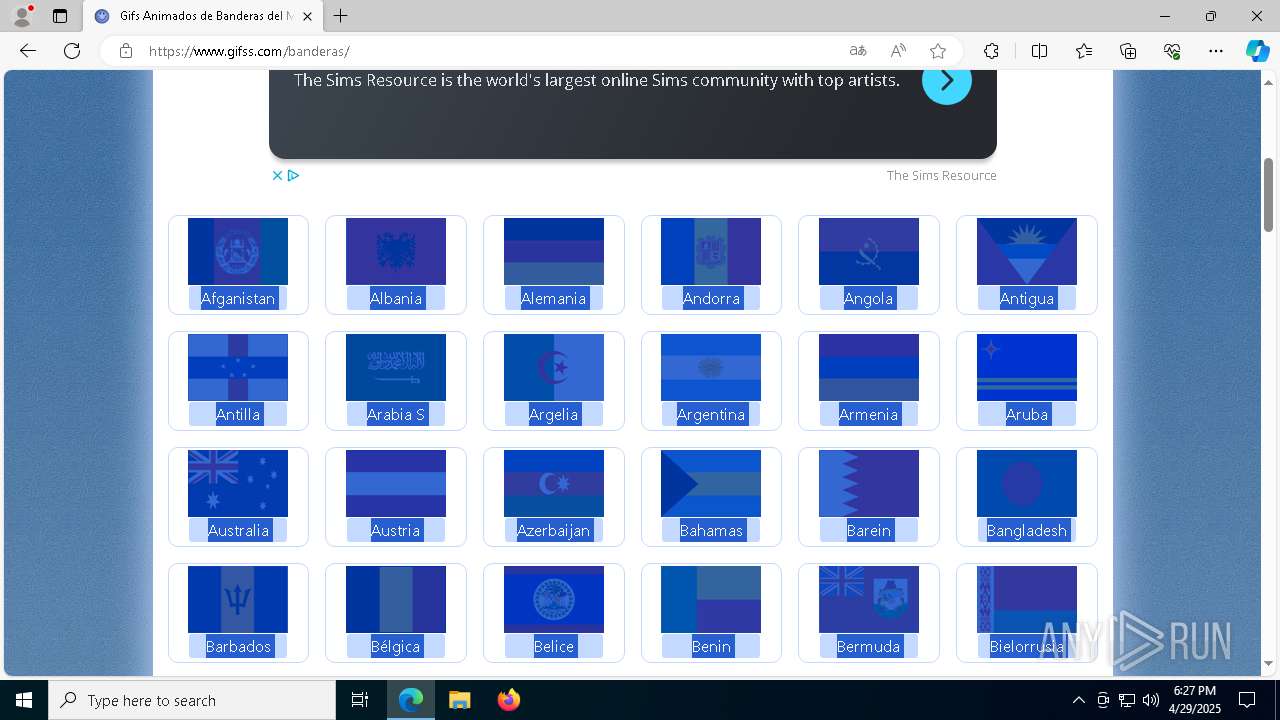Image resolution: width=1280 pixels, height=720 pixels.
Task: Open Task View on taskbar
Action: [x=360, y=700]
